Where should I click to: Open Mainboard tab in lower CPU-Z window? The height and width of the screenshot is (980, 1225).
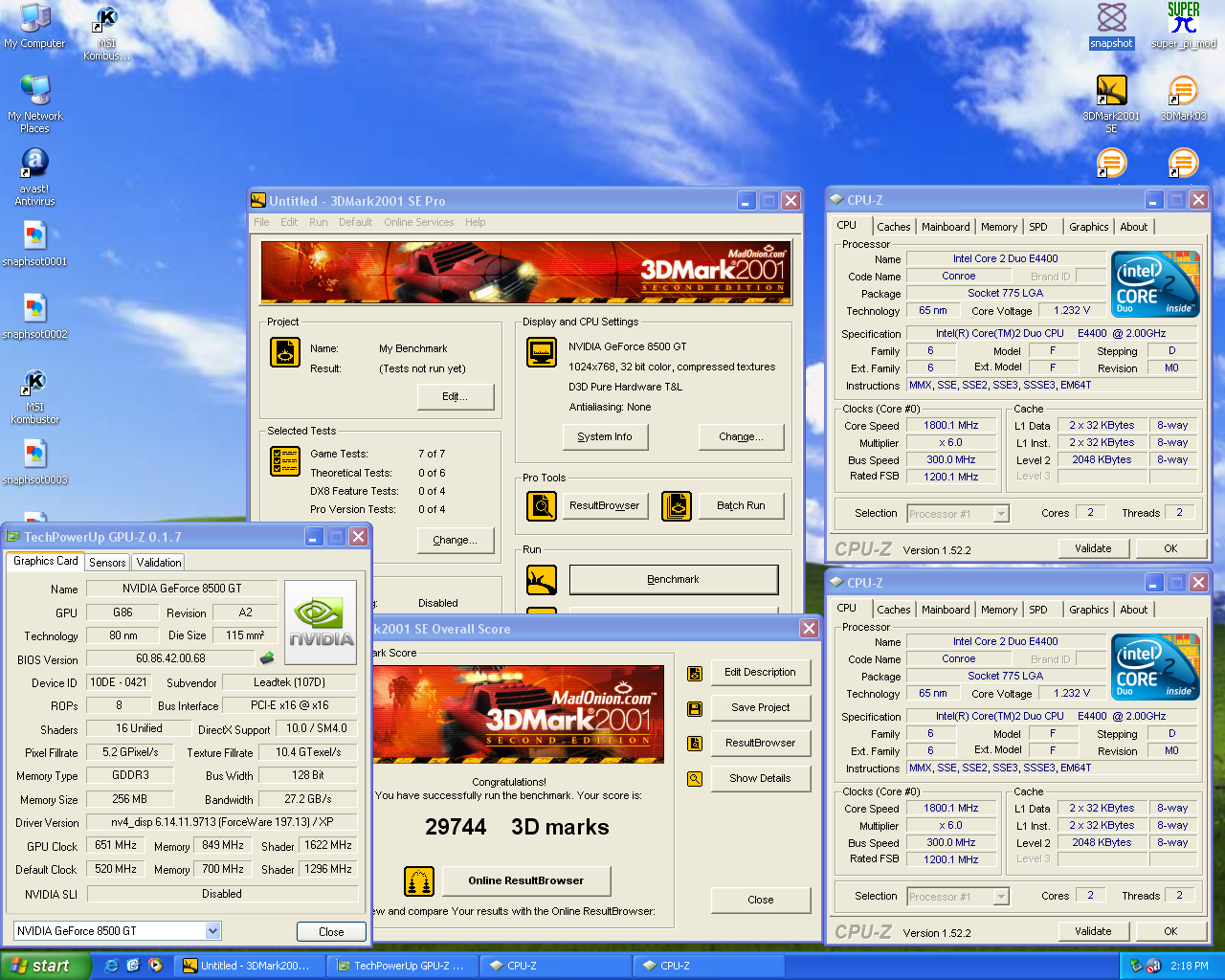click(x=946, y=610)
